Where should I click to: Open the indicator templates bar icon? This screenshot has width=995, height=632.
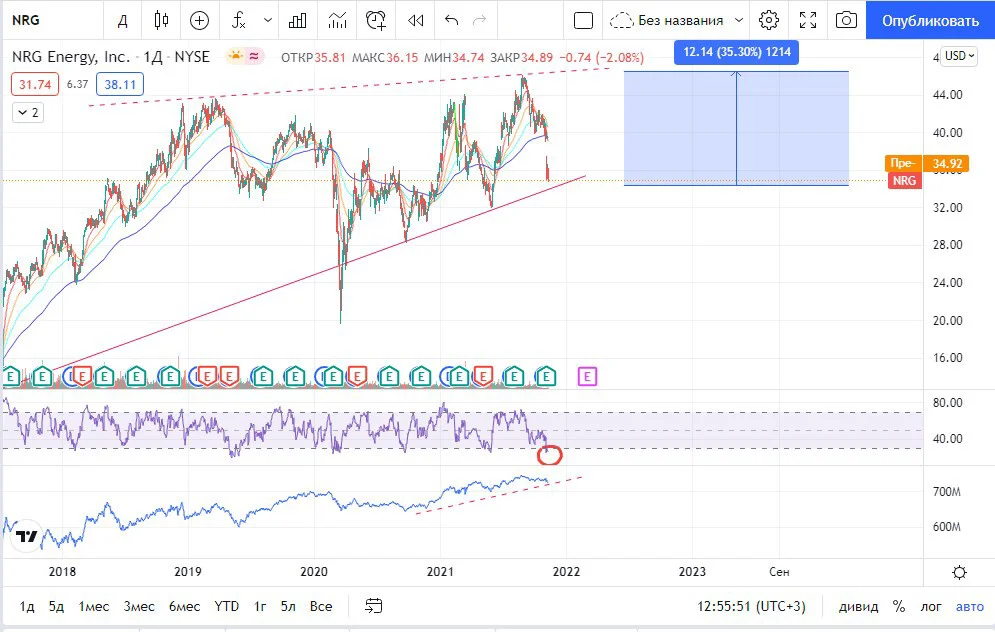click(297, 20)
